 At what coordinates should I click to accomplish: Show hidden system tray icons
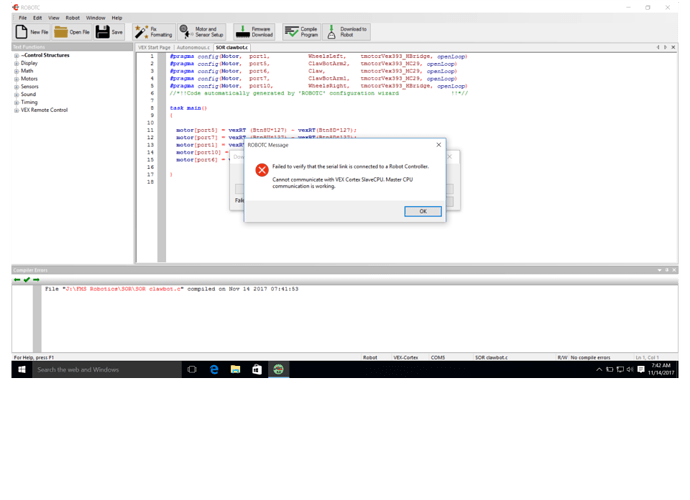pos(599,370)
